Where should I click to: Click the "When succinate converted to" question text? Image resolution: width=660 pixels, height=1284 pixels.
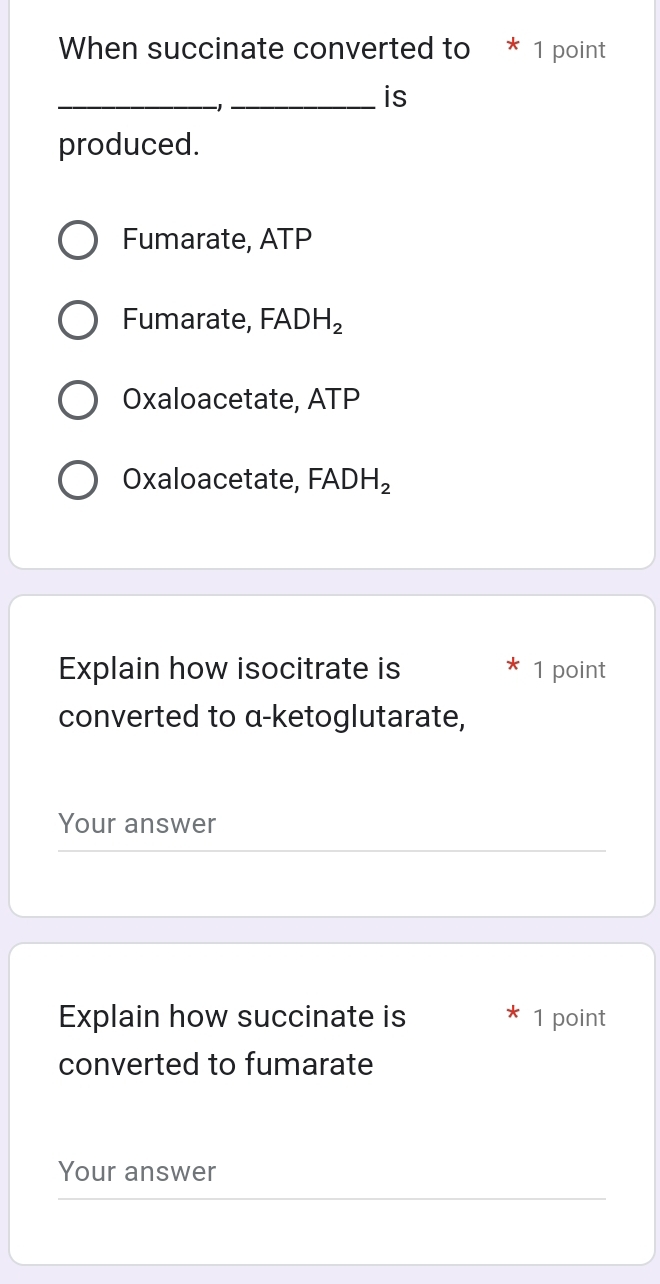click(264, 49)
